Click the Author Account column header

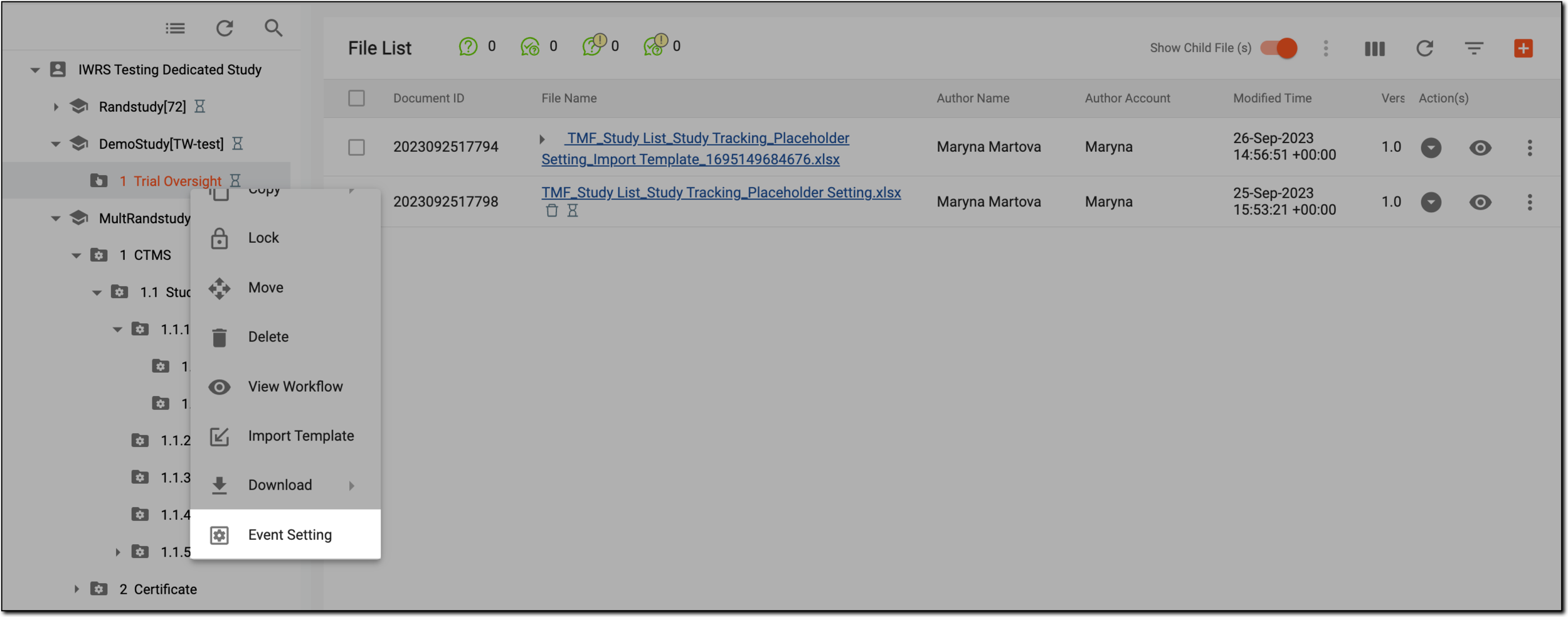point(1127,99)
